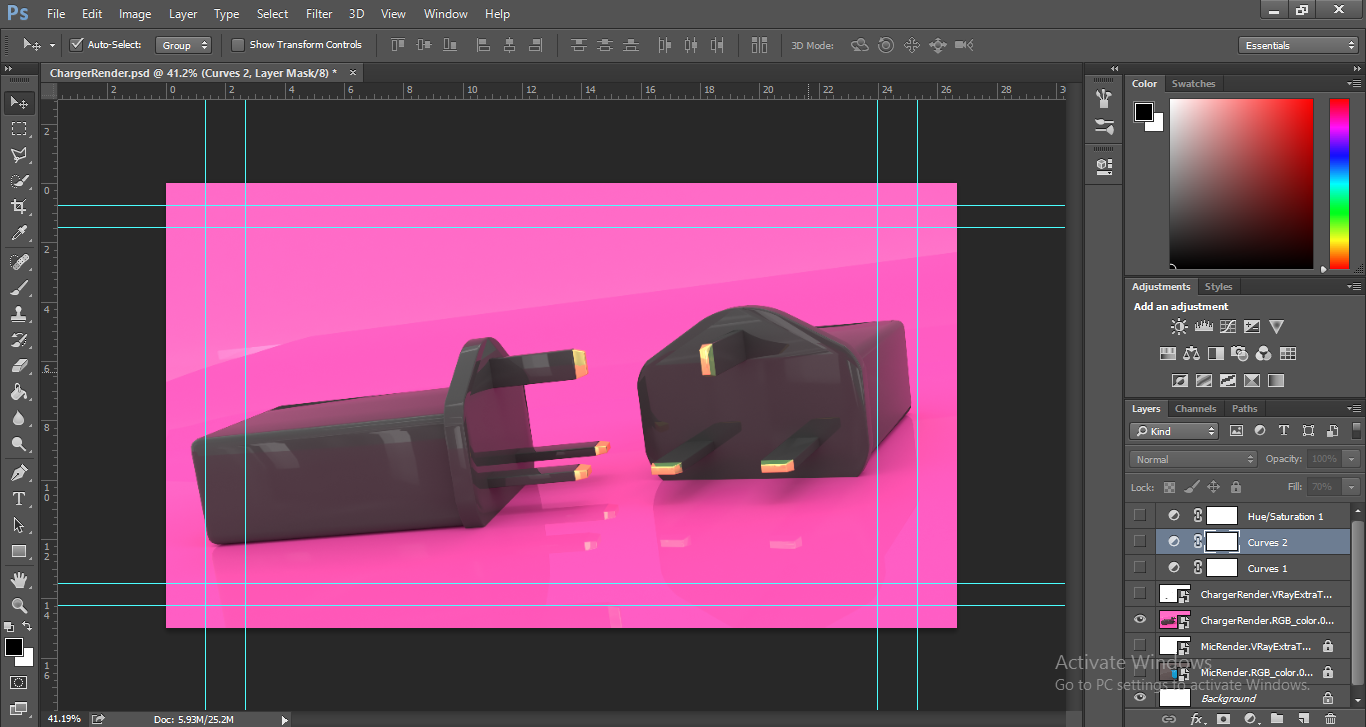Select the Crop tool
The height and width of the screenshot is (727, 1366).
19,207
